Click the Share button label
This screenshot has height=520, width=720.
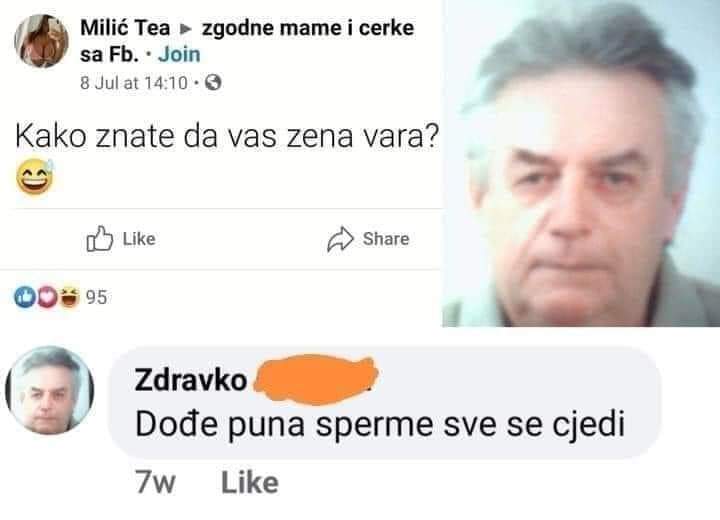386,239
